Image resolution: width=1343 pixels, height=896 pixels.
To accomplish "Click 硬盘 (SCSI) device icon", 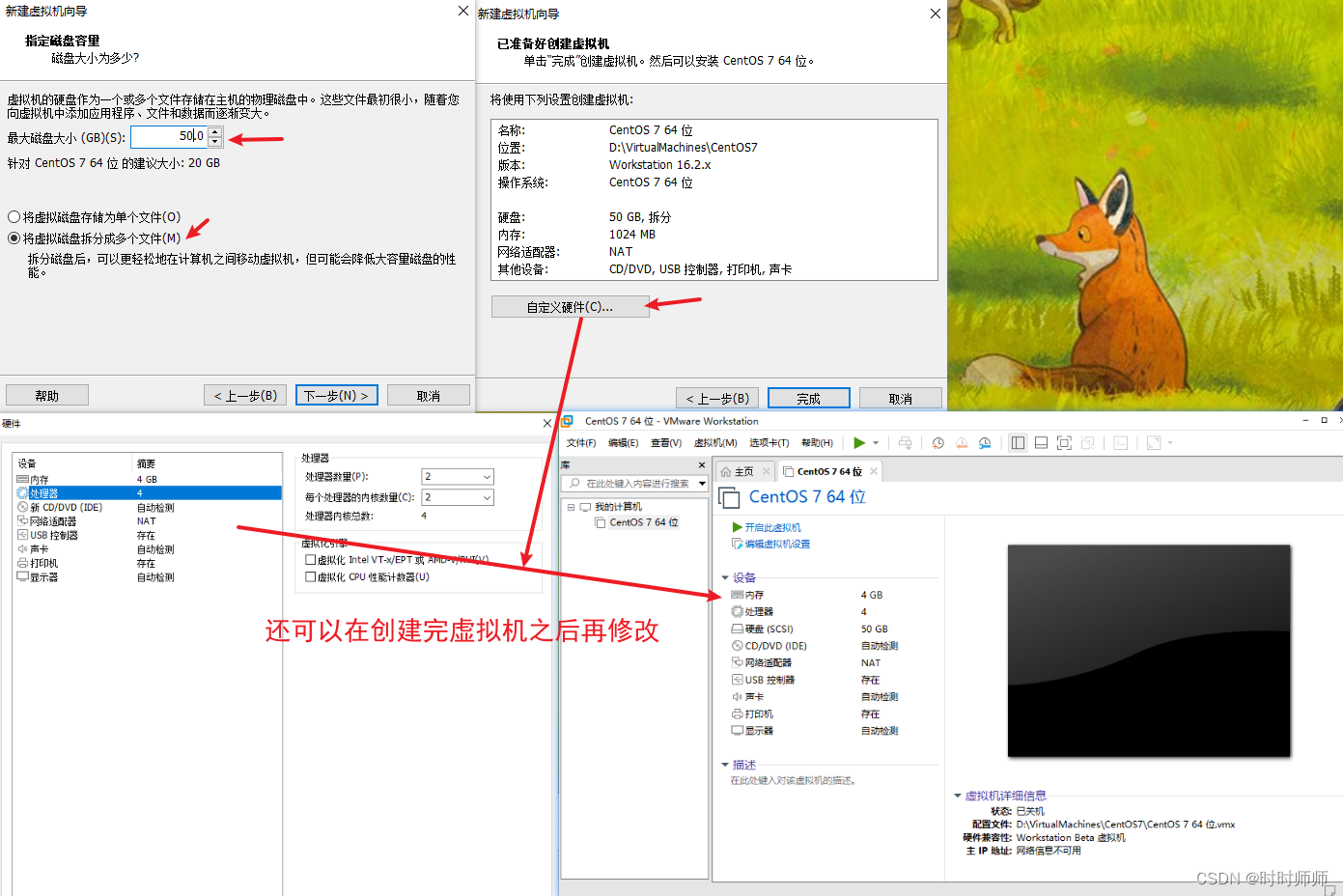I will coord(738,629).
